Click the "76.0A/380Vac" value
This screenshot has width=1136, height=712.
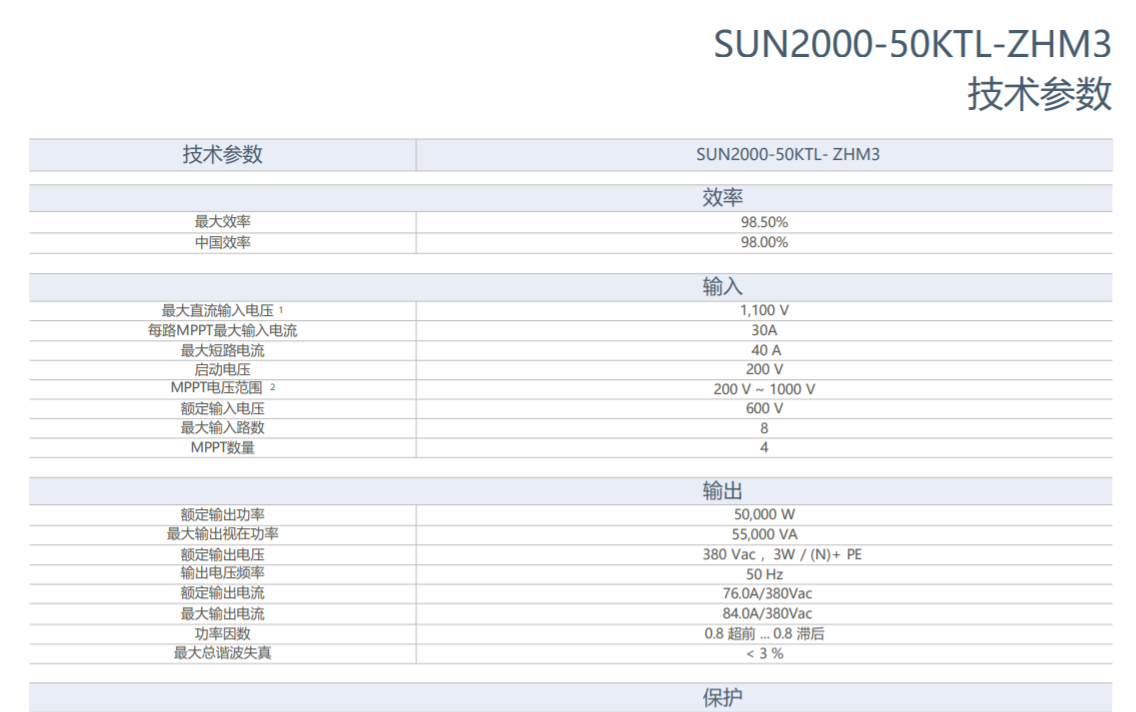point(767,593)
